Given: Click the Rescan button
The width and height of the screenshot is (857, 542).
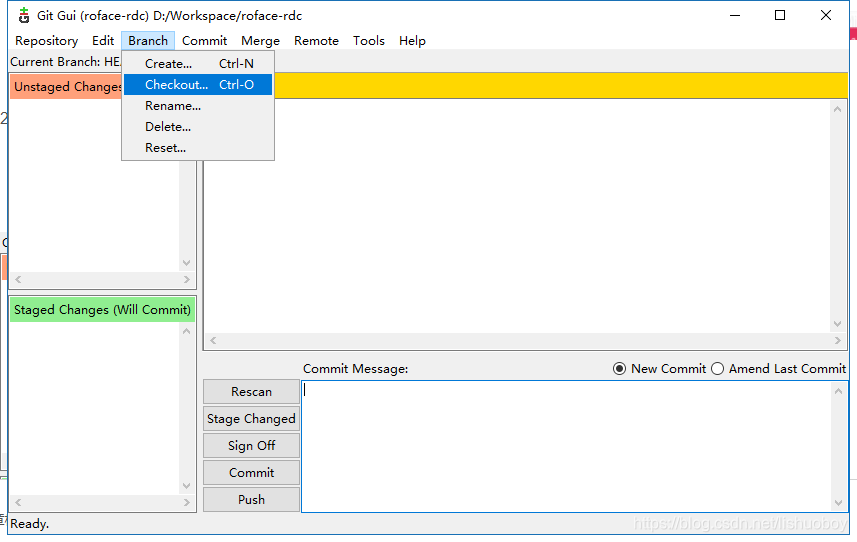Looking at the screenshot, I should 251,392.
